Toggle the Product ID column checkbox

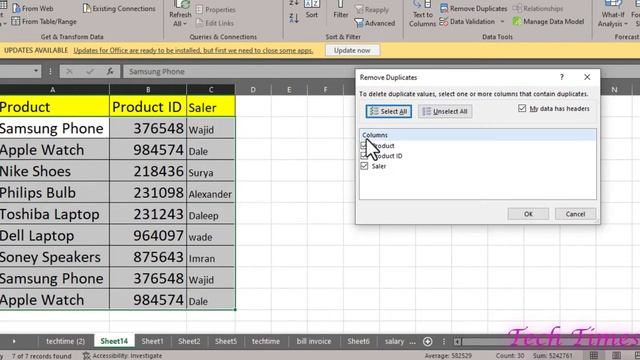point(364,156)
